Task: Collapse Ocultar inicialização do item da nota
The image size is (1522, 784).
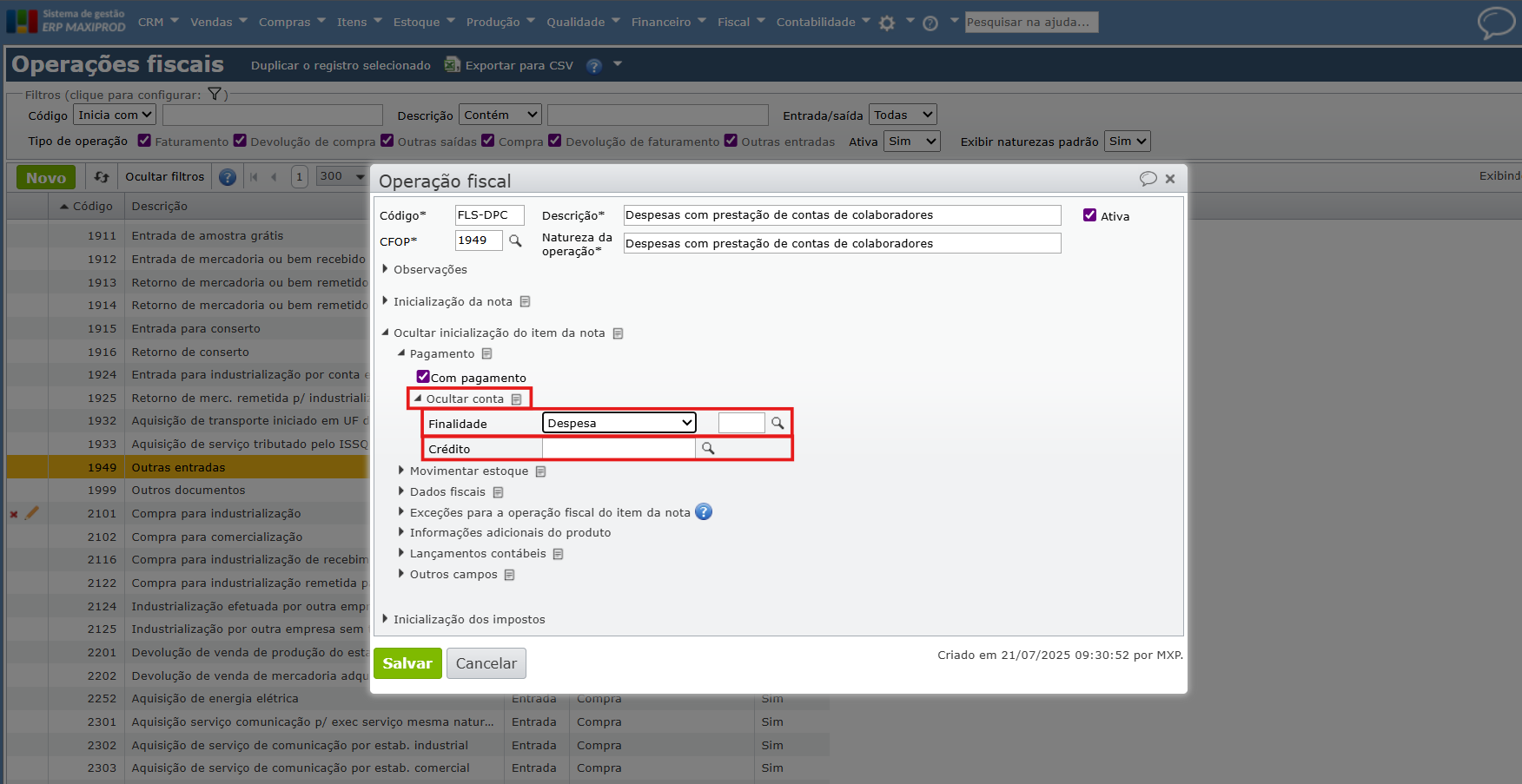Action: click(x=385, y=333)
